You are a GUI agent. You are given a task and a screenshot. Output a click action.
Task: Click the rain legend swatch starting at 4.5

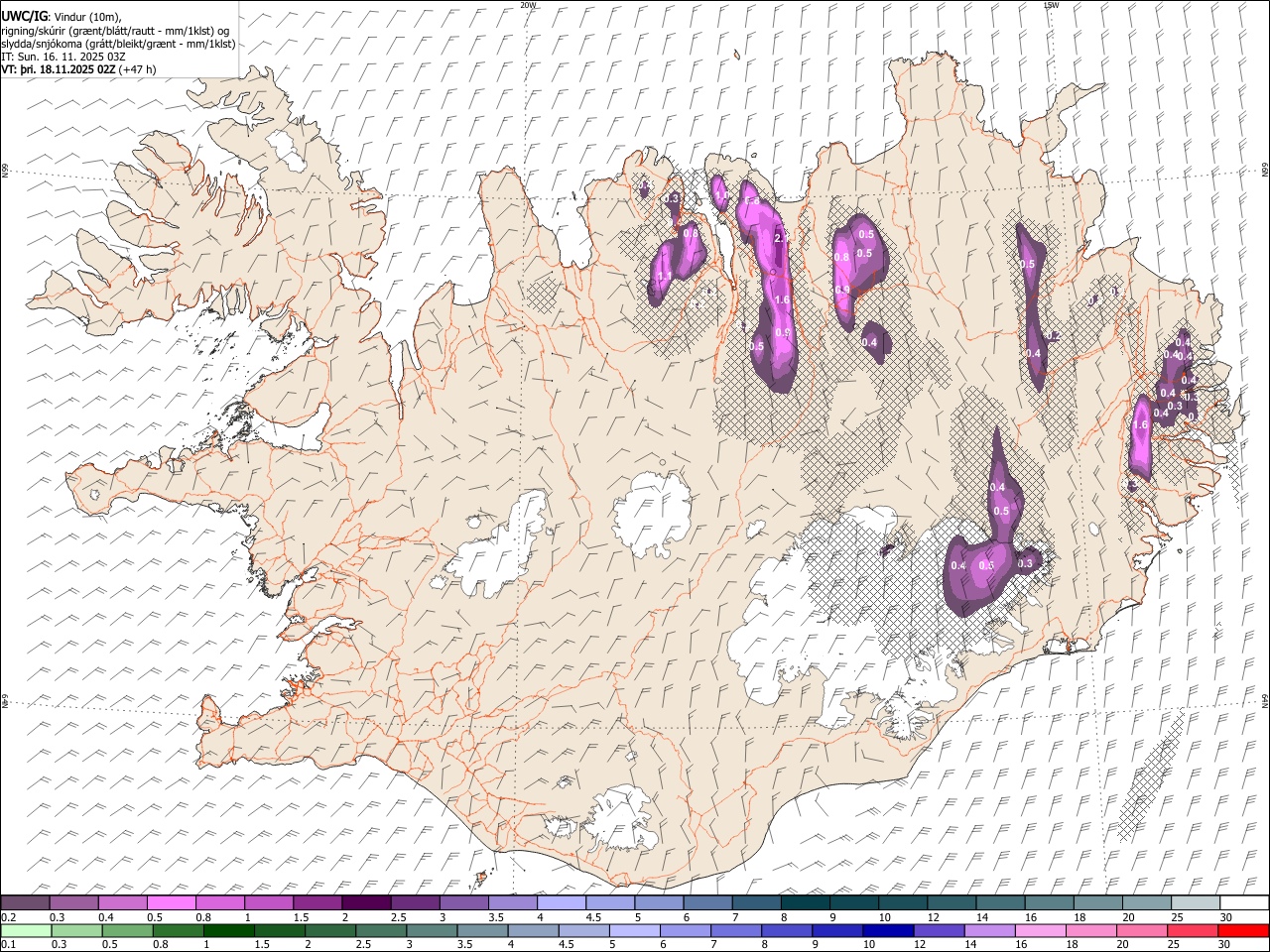[583, 930]
